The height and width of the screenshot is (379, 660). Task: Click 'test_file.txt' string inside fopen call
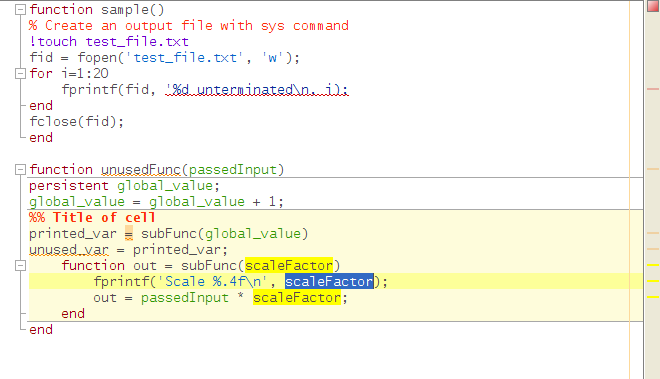(x=185, y=58)
